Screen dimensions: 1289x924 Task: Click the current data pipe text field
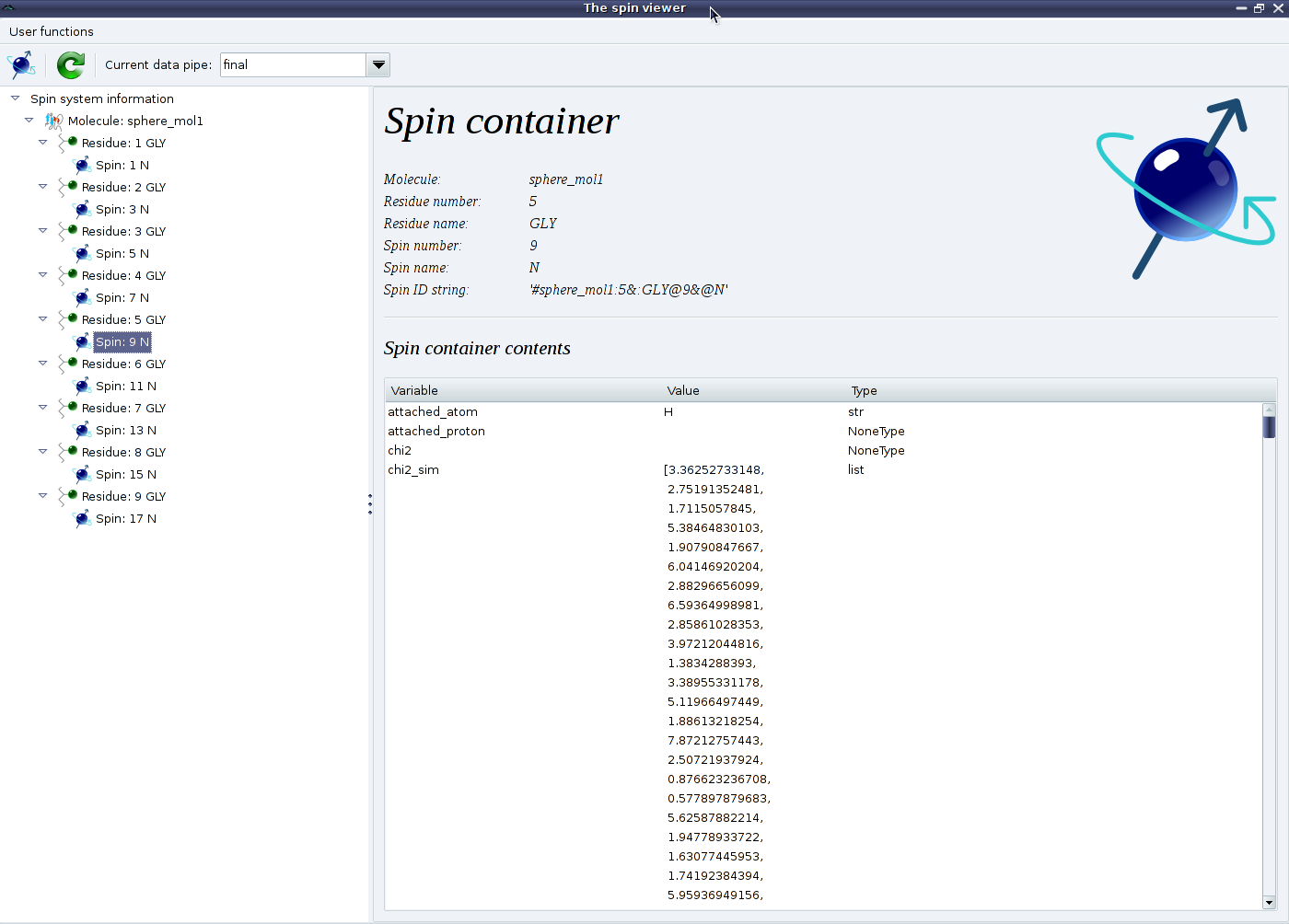point(293,65)
